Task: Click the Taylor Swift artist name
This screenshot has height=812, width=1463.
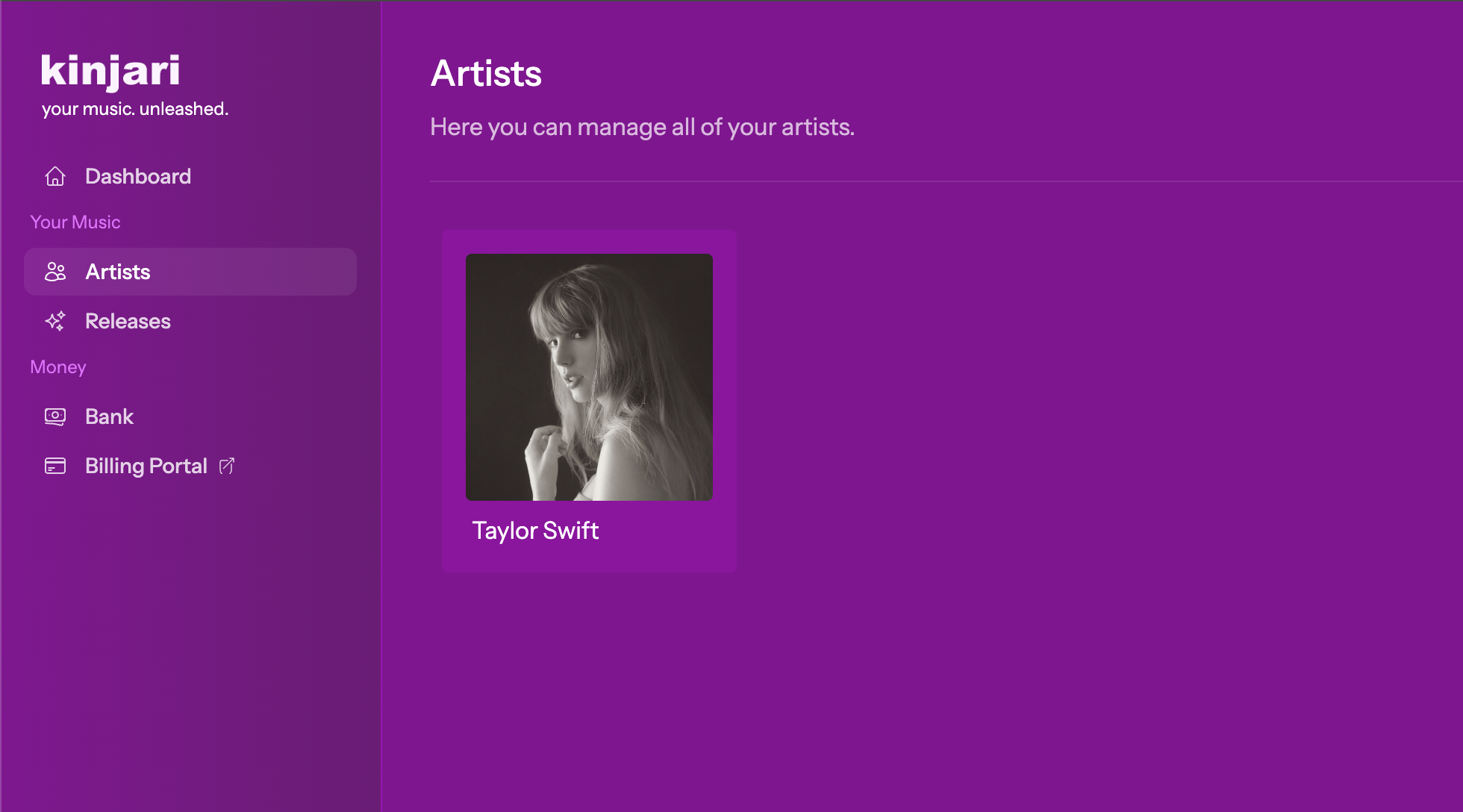Action: (535, 531)
